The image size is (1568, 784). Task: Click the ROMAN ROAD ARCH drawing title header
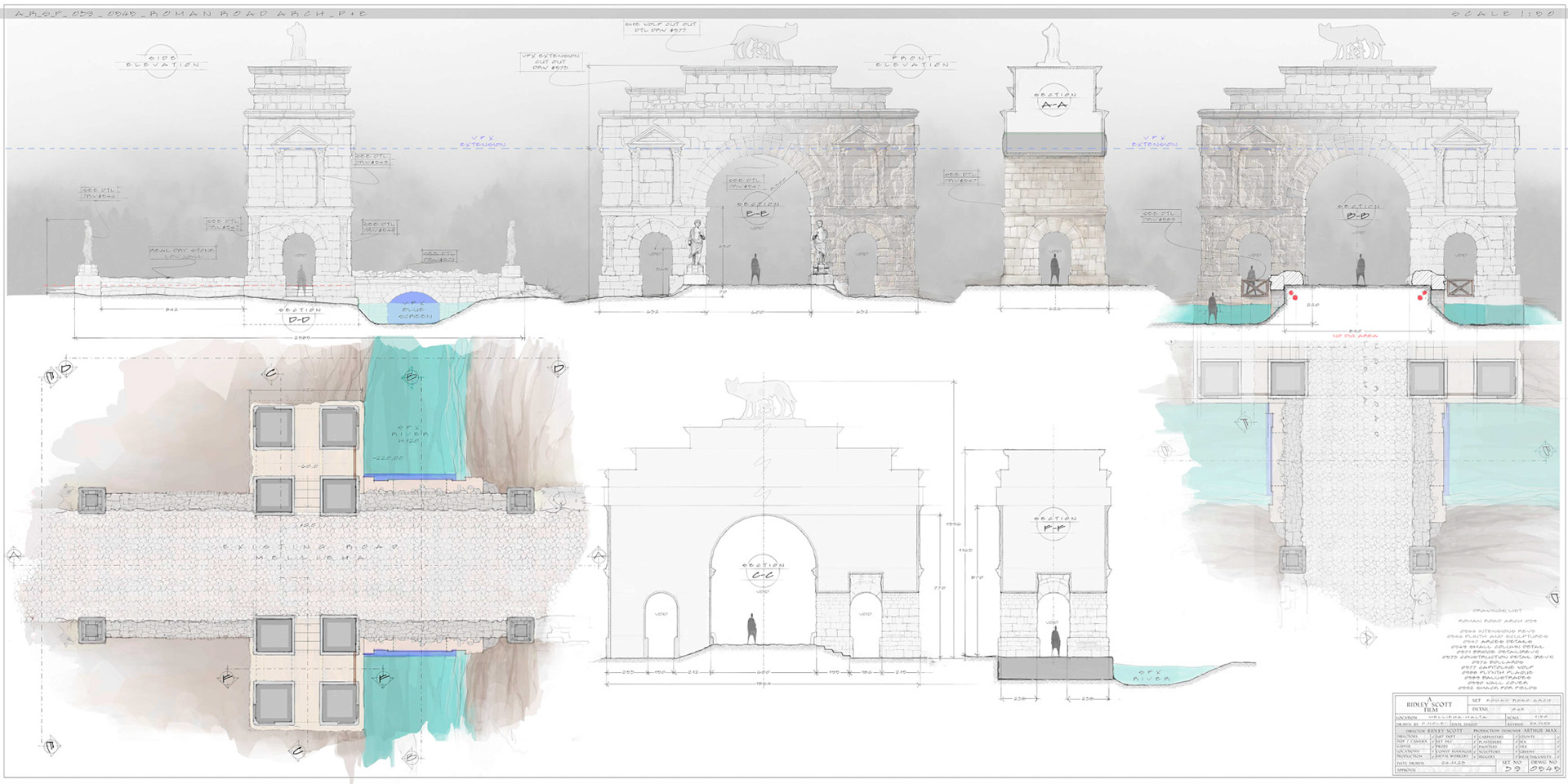click(191, 14)
